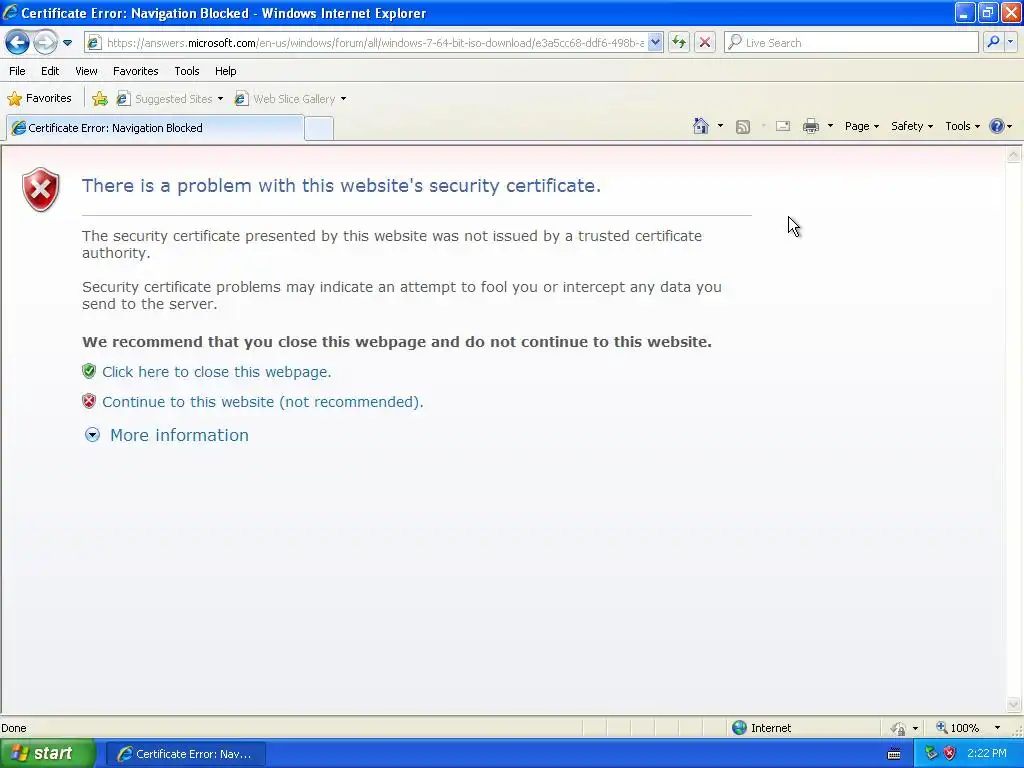Open the zoom level dropdown arrow
This screenshot has height=768, width=1024.
click(x=997, y=728)
